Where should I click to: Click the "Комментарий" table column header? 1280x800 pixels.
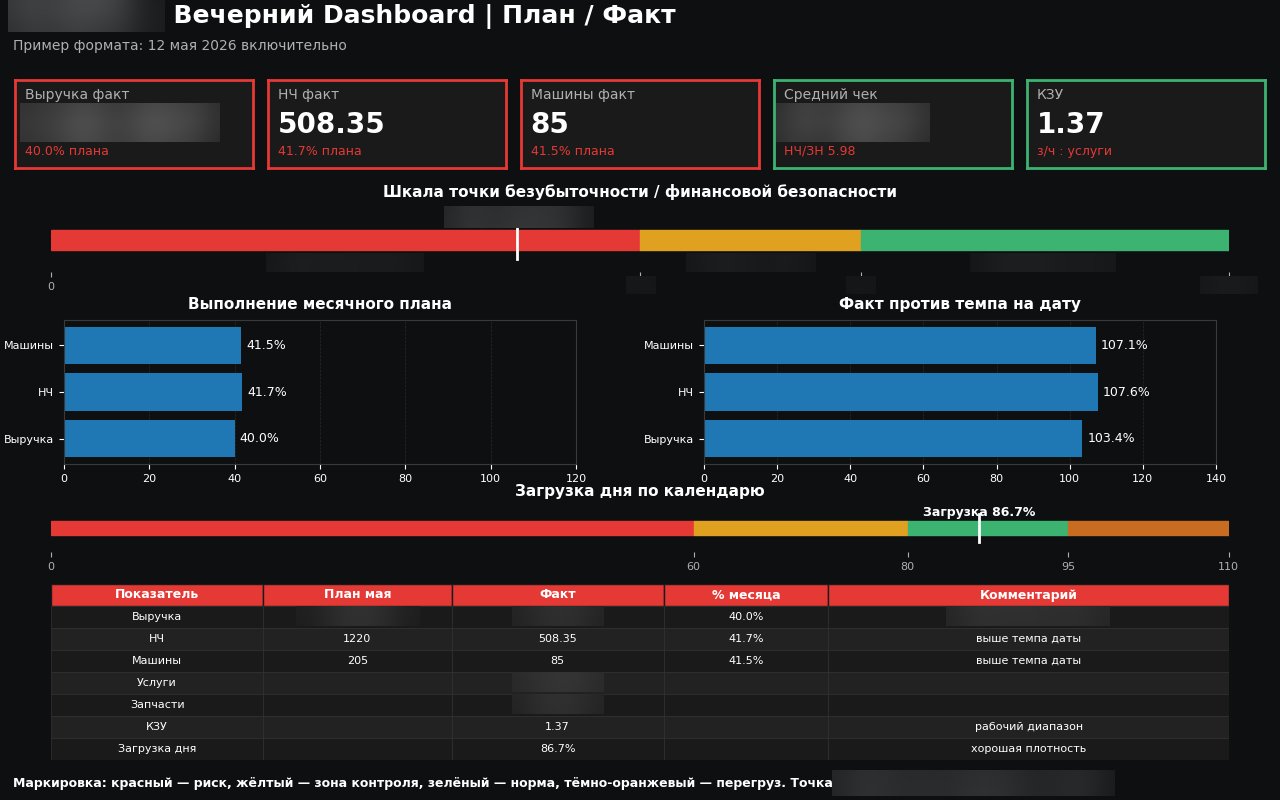1028,595
